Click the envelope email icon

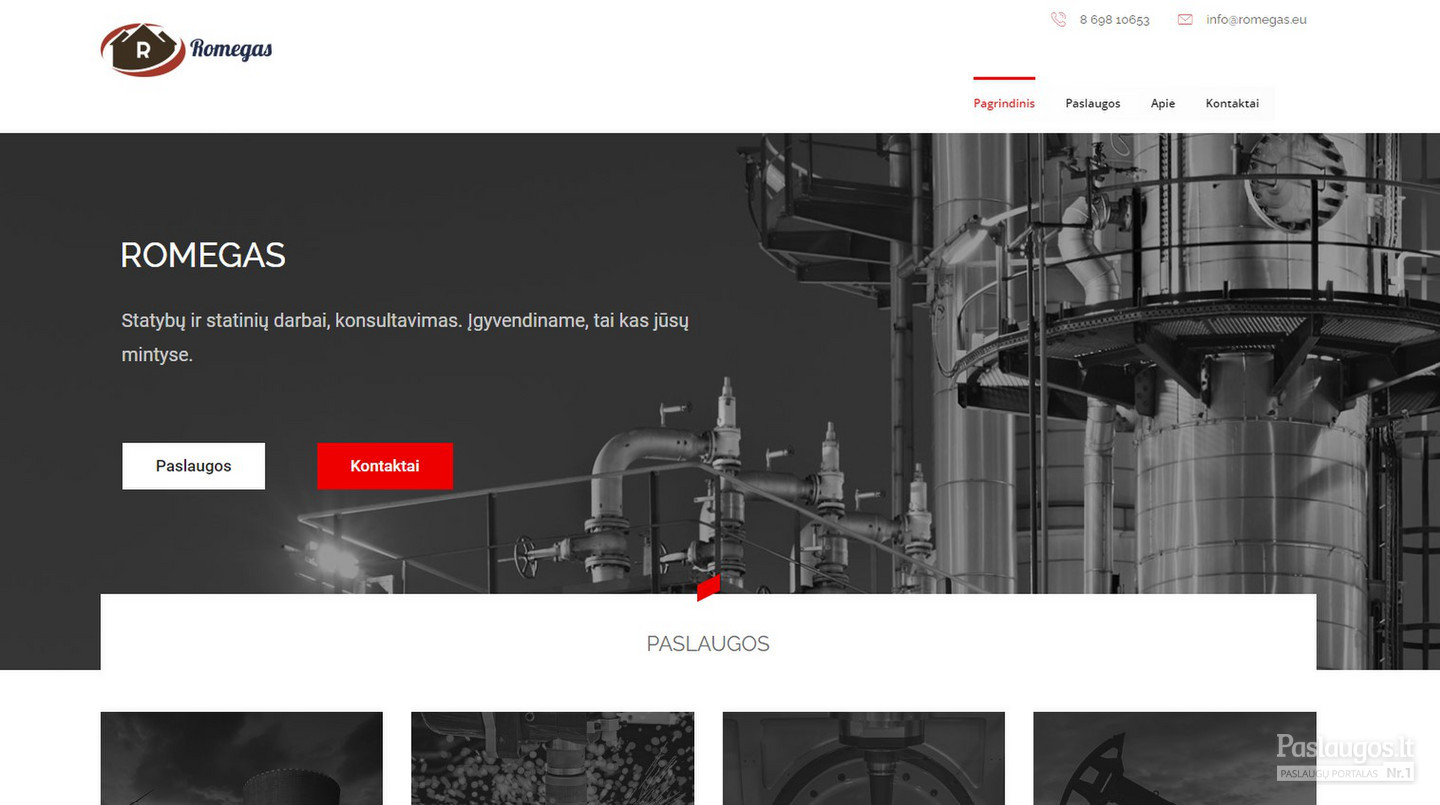click(1185, 19)
